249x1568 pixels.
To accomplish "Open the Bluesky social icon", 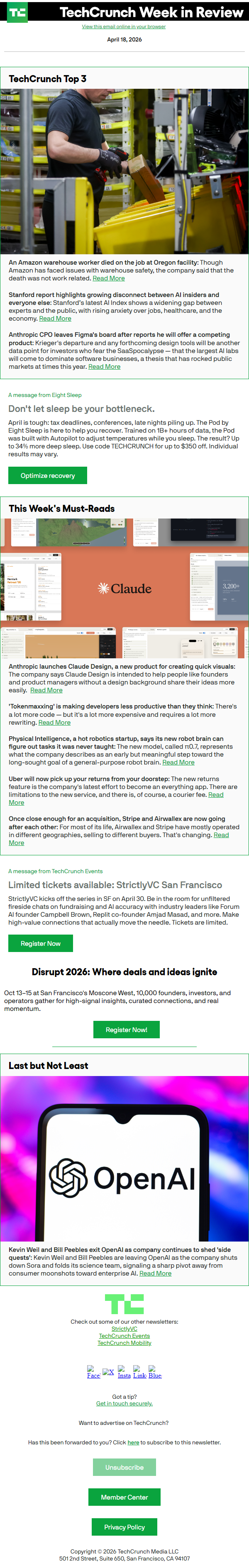I will pos(155,1371).
